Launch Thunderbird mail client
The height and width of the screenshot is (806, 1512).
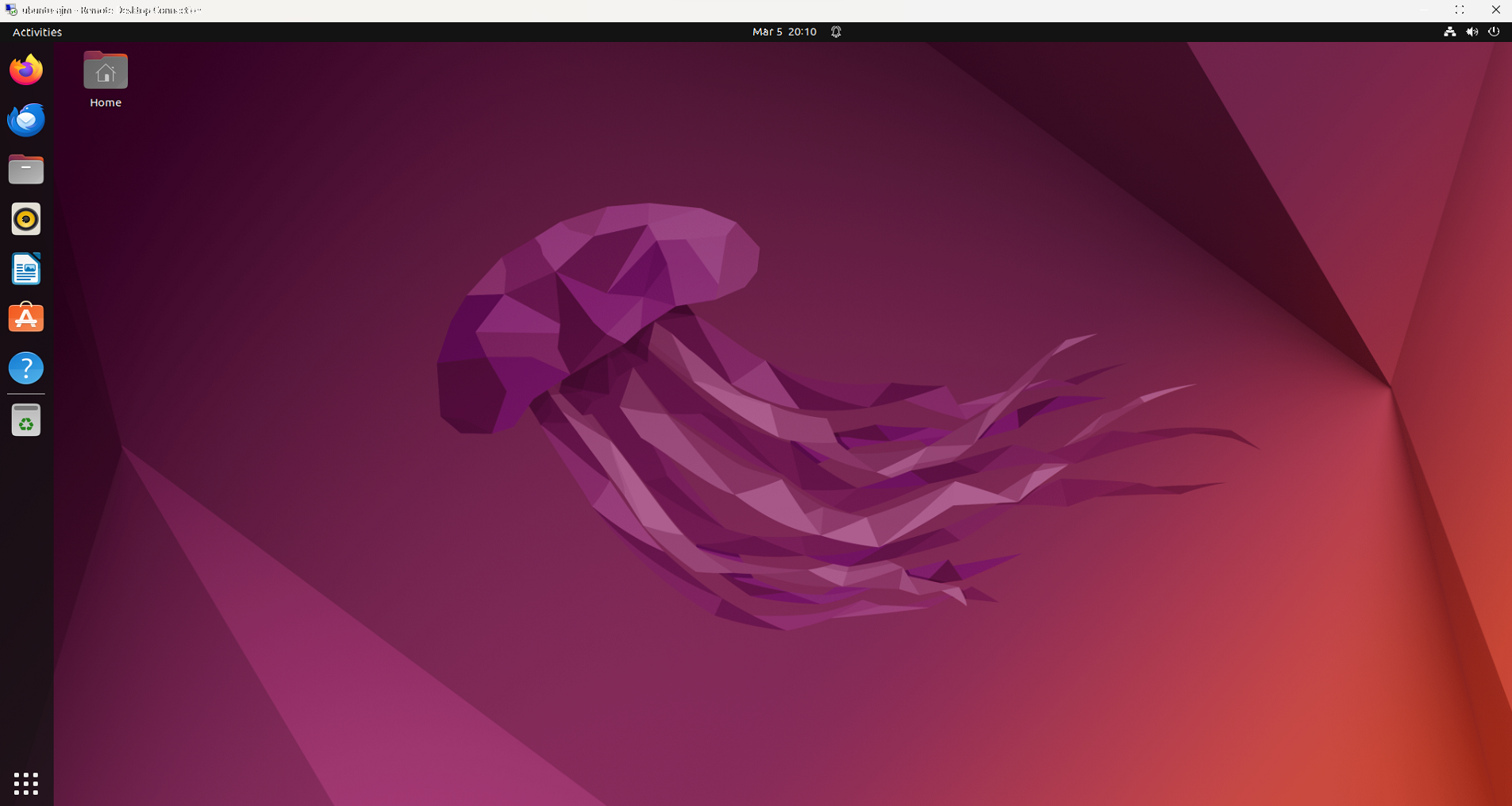click(25, 120)
